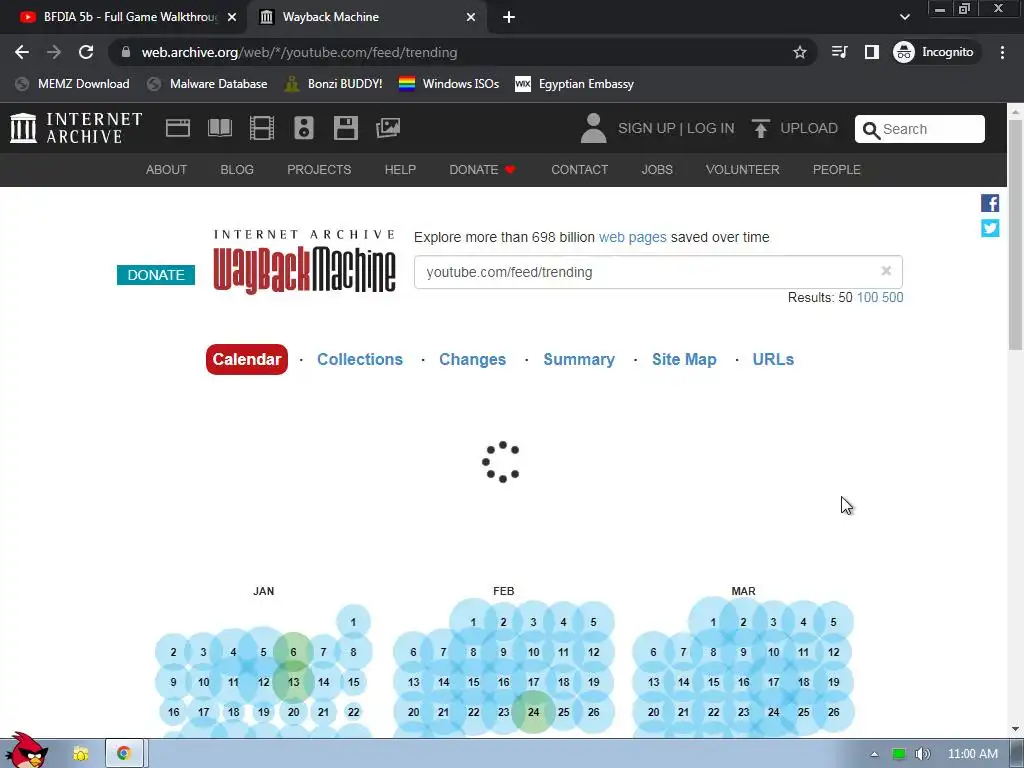
Task: Expand the tab search dropdown arrow
Action: point(904,17)
